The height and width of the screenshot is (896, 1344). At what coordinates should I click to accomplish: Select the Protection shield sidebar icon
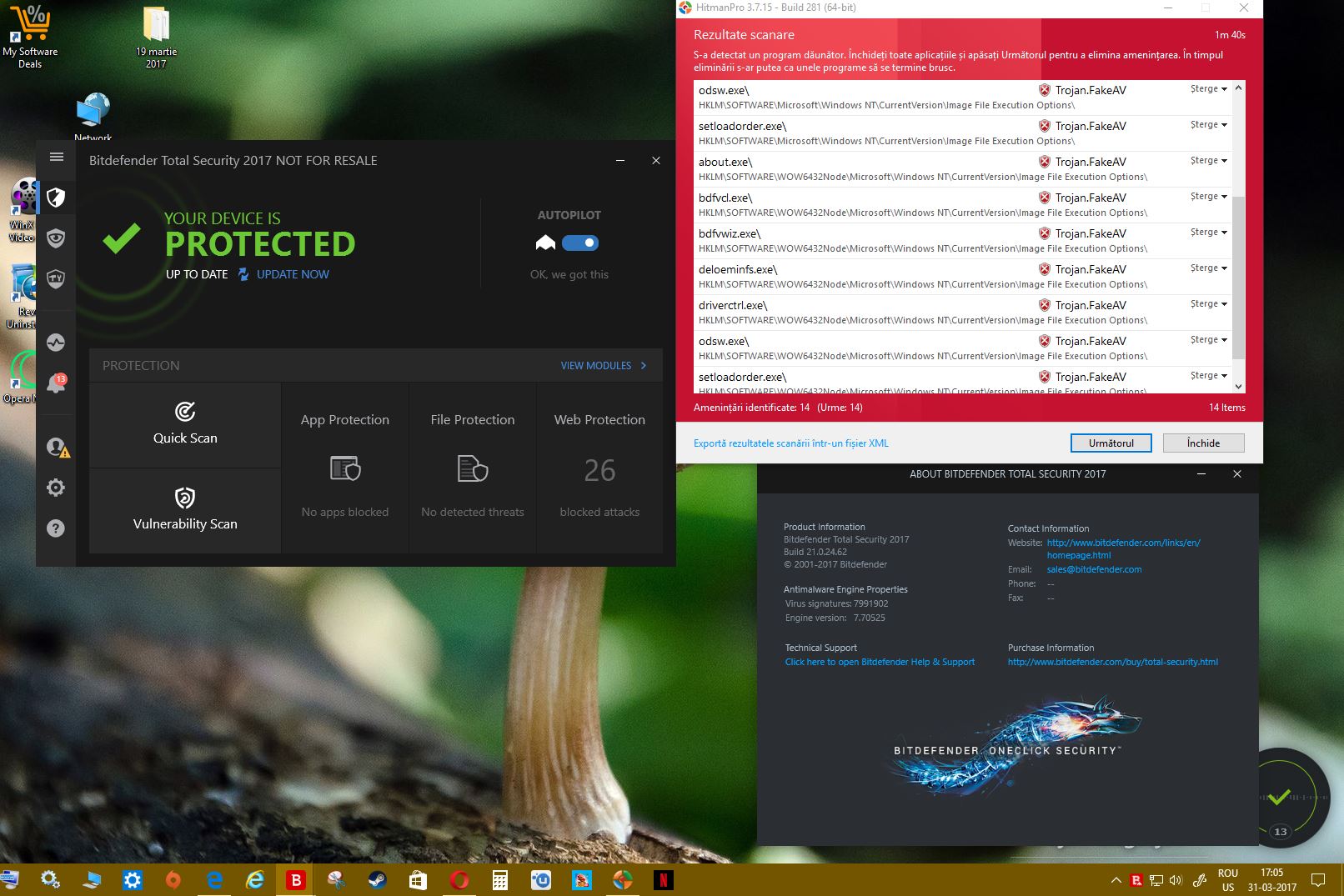(x=56, y=198)
